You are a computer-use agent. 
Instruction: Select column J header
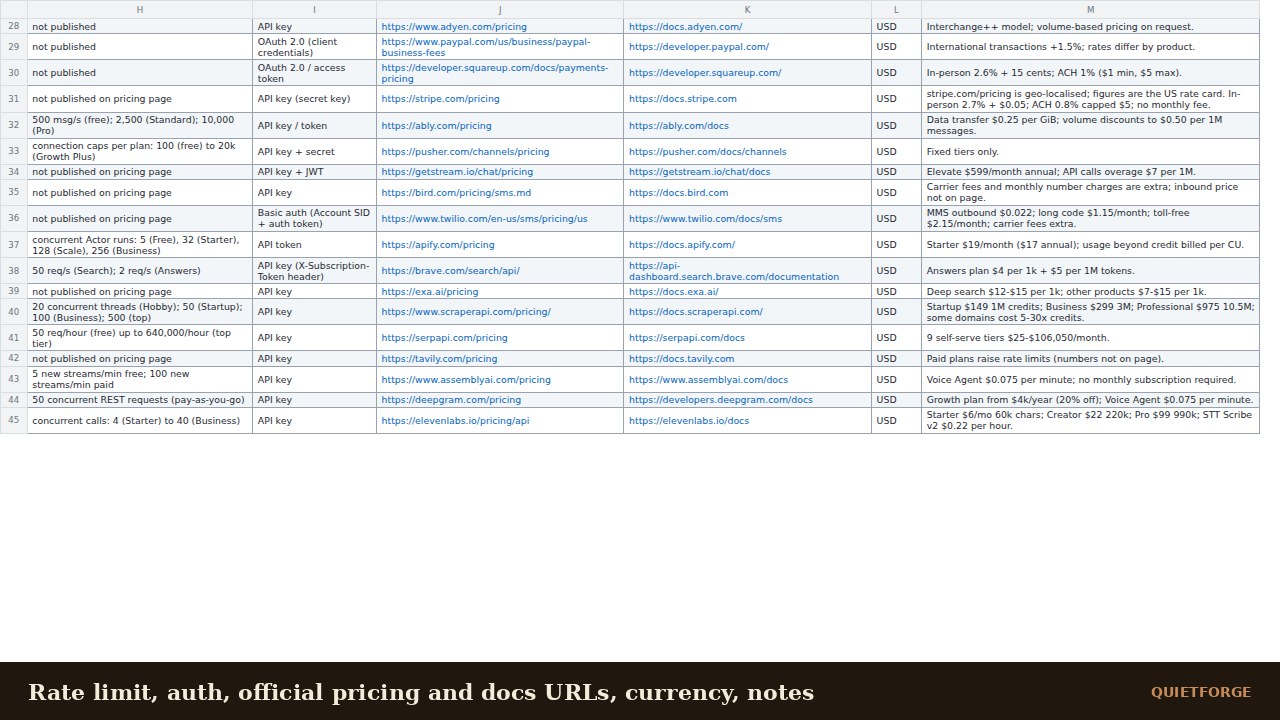[x=500, y=10]
